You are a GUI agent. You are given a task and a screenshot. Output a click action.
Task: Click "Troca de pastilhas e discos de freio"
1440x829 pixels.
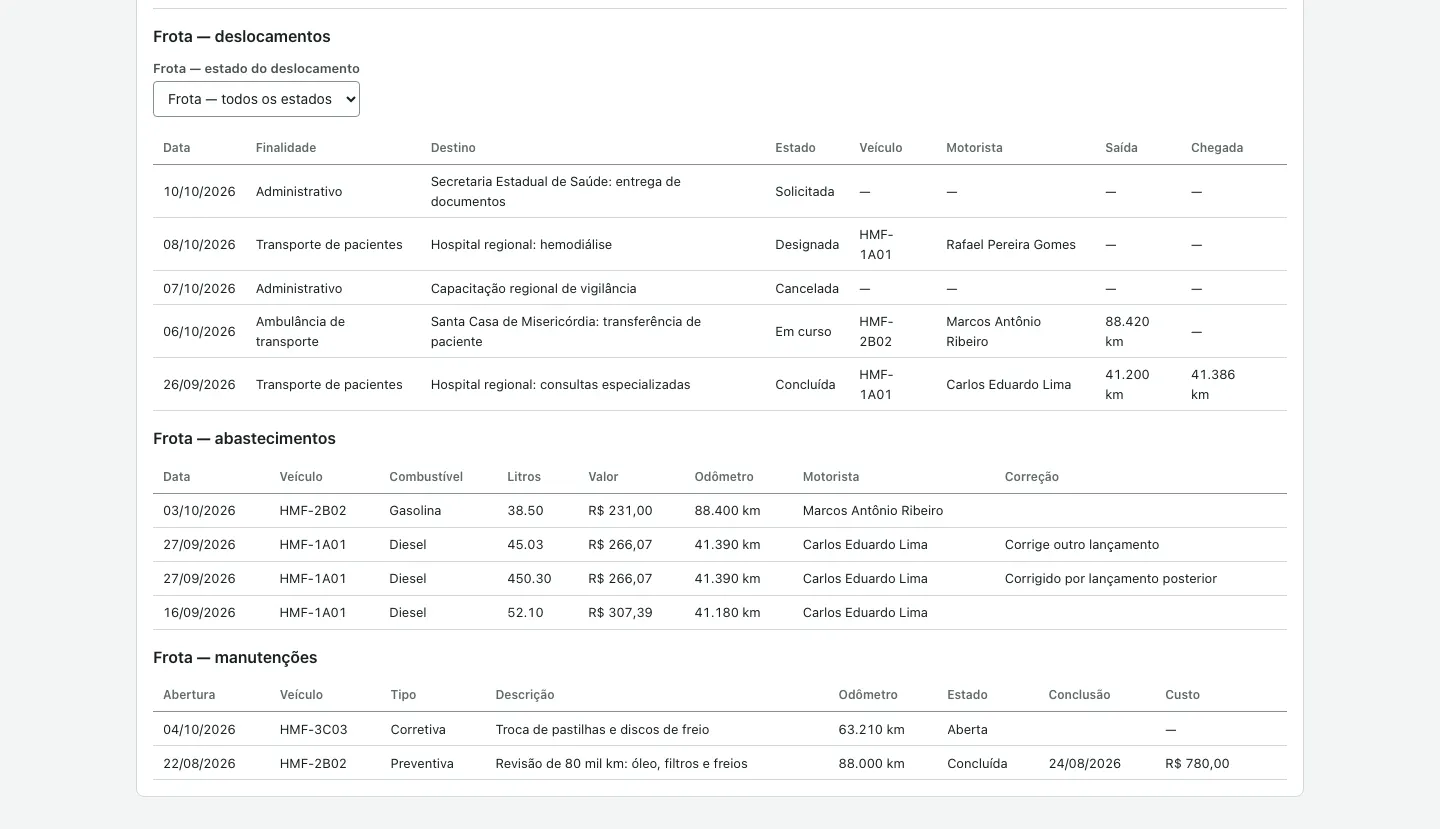[602, 730]
